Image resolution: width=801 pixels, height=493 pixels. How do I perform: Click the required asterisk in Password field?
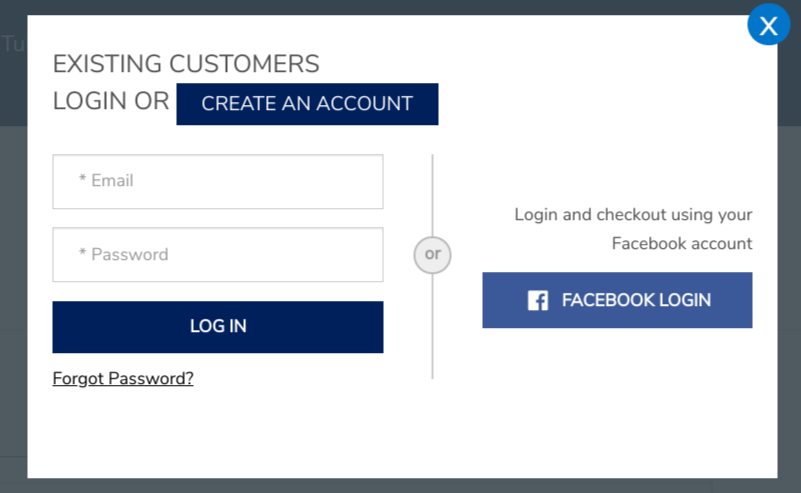pyautogui.click(x=82, y=252)
